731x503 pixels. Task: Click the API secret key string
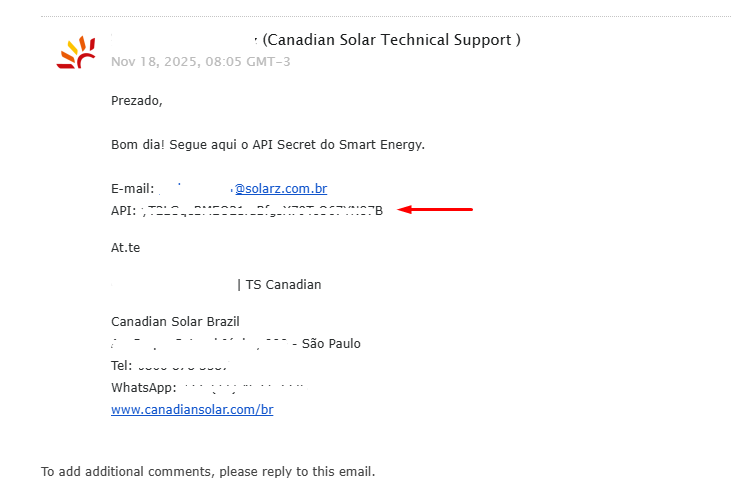(x=265, y=210)
